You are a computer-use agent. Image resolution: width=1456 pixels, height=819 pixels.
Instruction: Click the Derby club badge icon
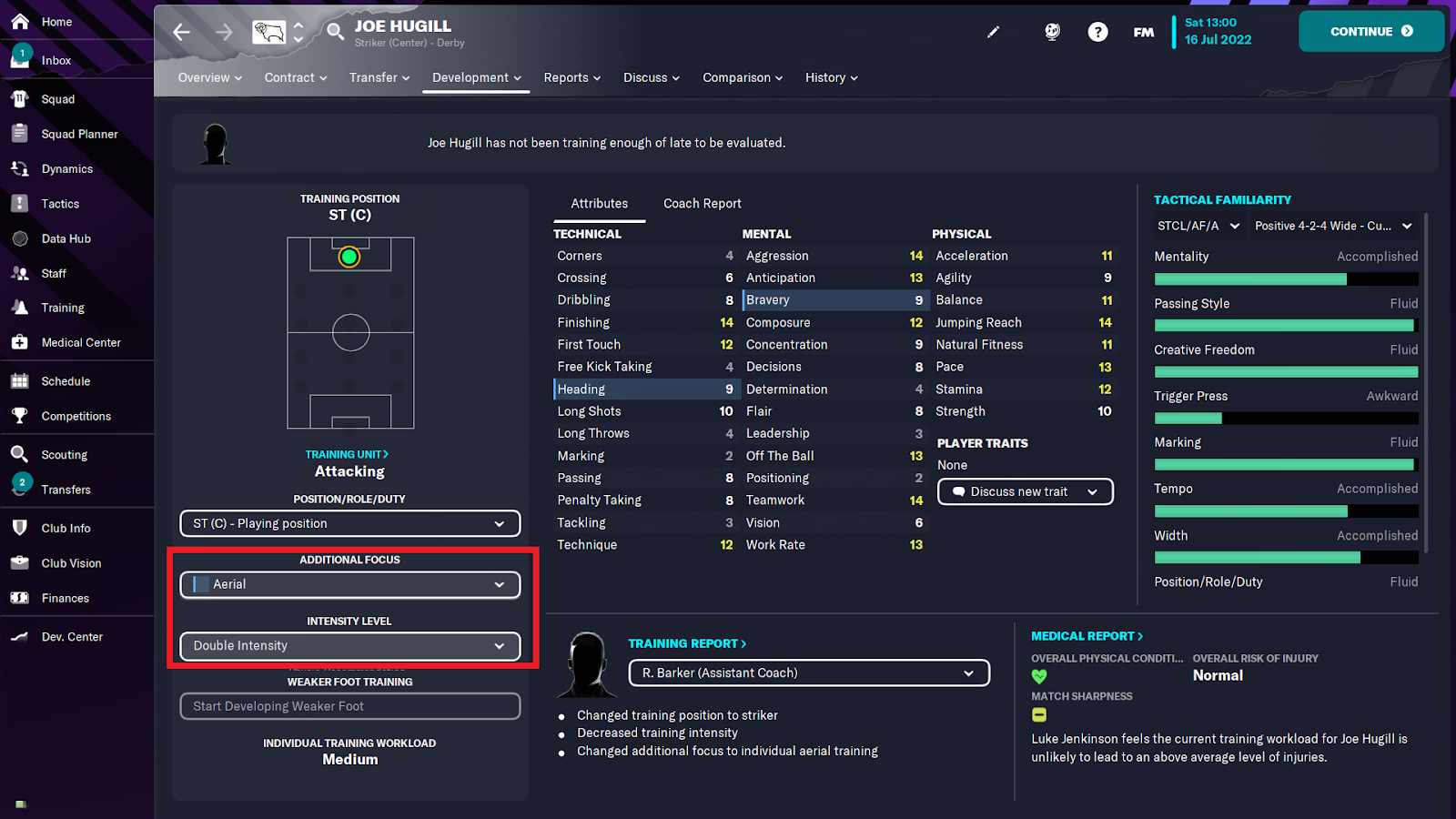coord(268,33)
